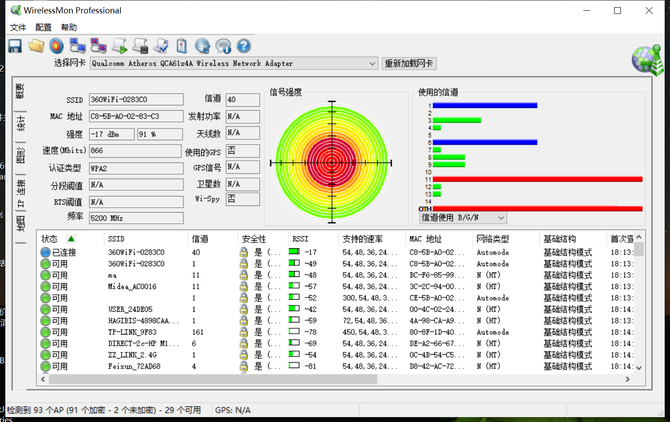Screen dimensions: 670x422
Task: Click the lock icon in the Midea_AC0016 row
Action: 243,285
